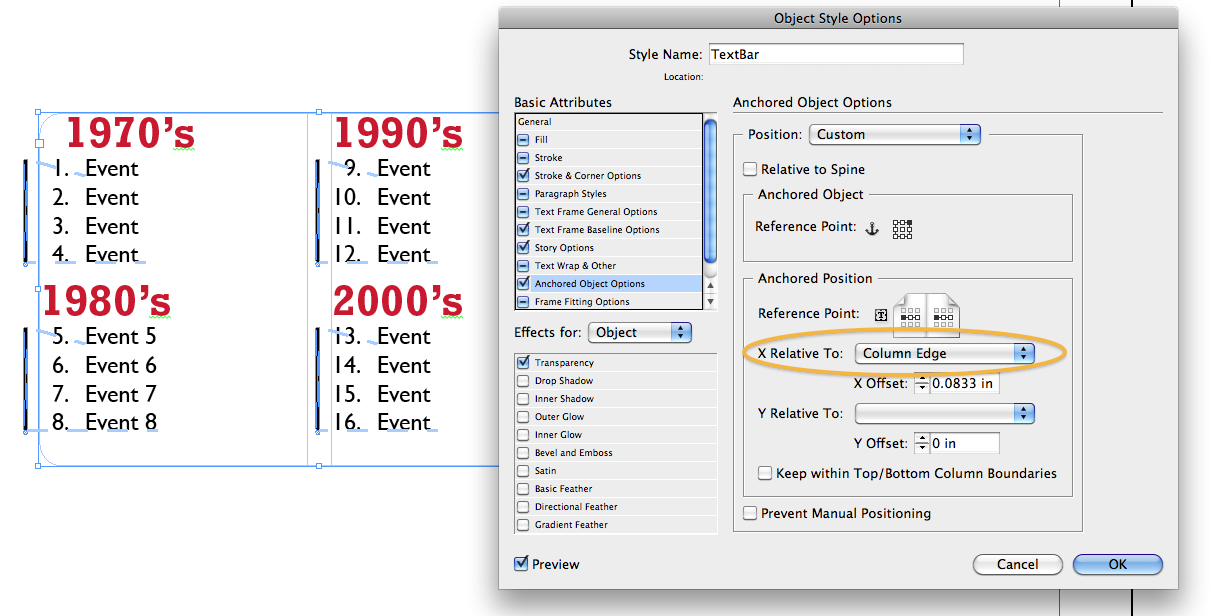The height and width of the screenshot is (616, 1215).
Task: Enable Prevent Manual Positioning
Action: (750, 513)
